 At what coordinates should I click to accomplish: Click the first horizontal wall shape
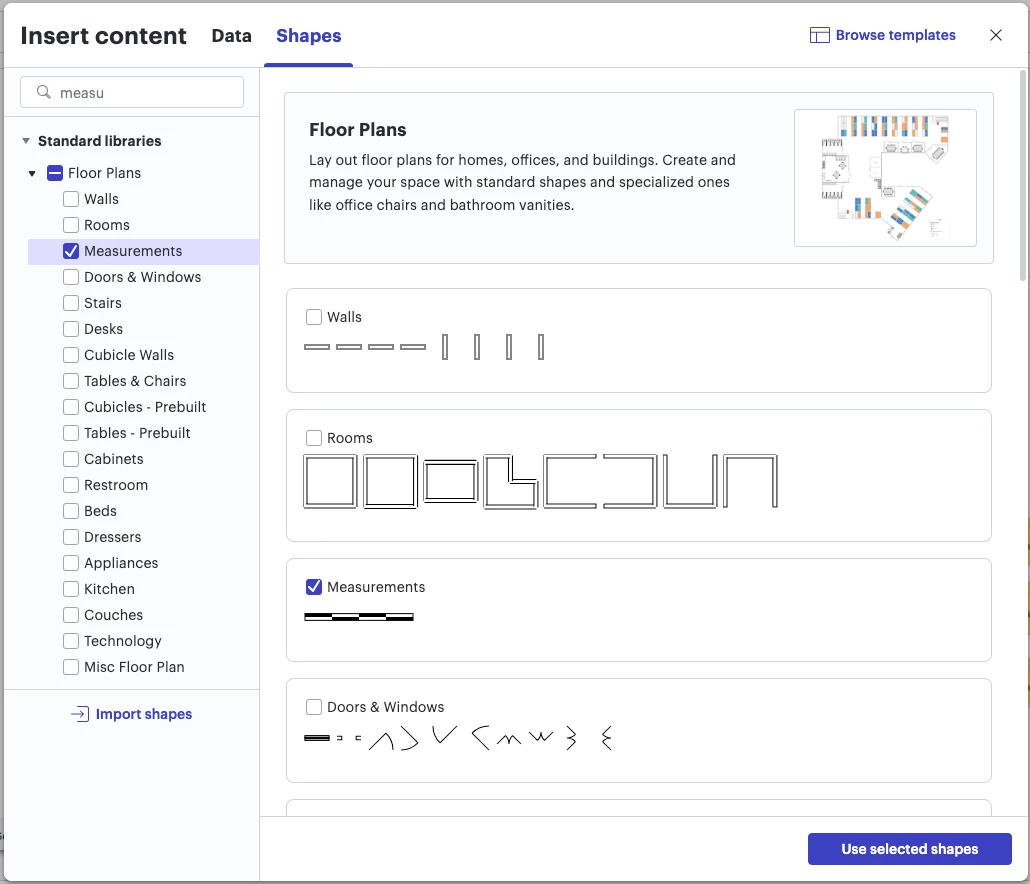click(x=316, y=347)
